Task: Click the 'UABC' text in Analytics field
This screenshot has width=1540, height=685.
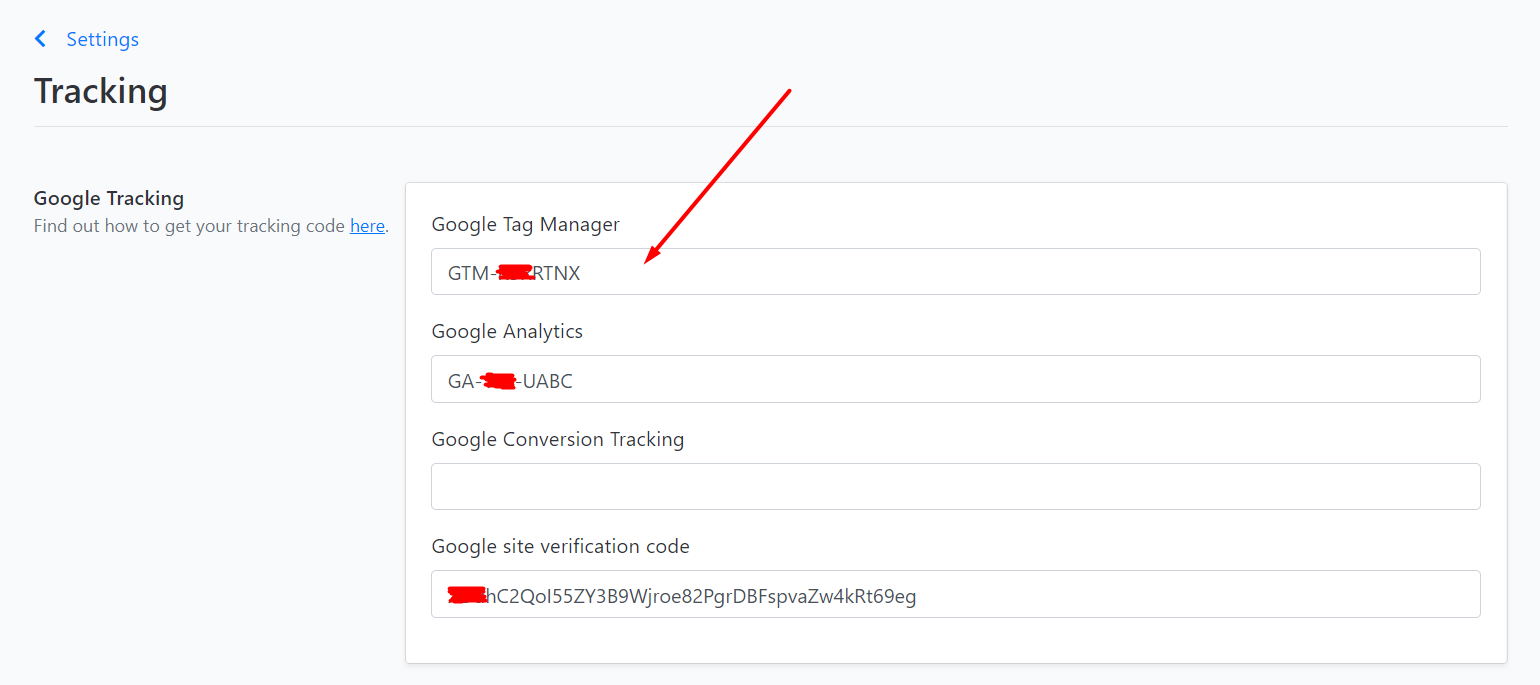Action: coord(548,381)
